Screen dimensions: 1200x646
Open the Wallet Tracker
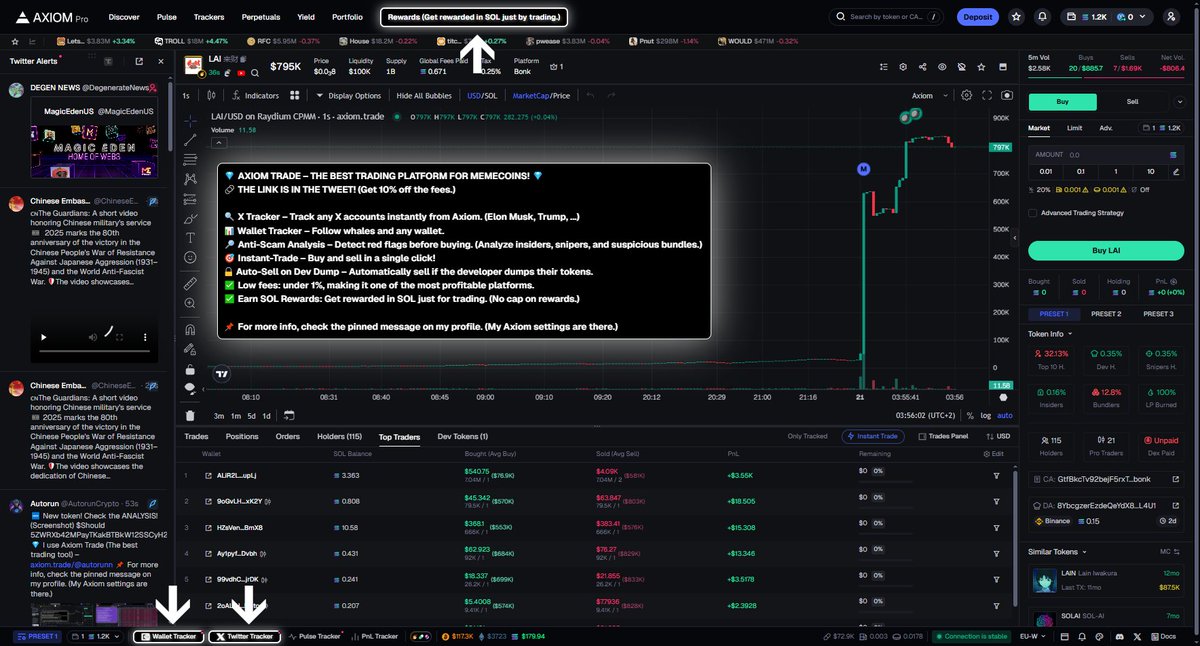click(x=169, y=636)
